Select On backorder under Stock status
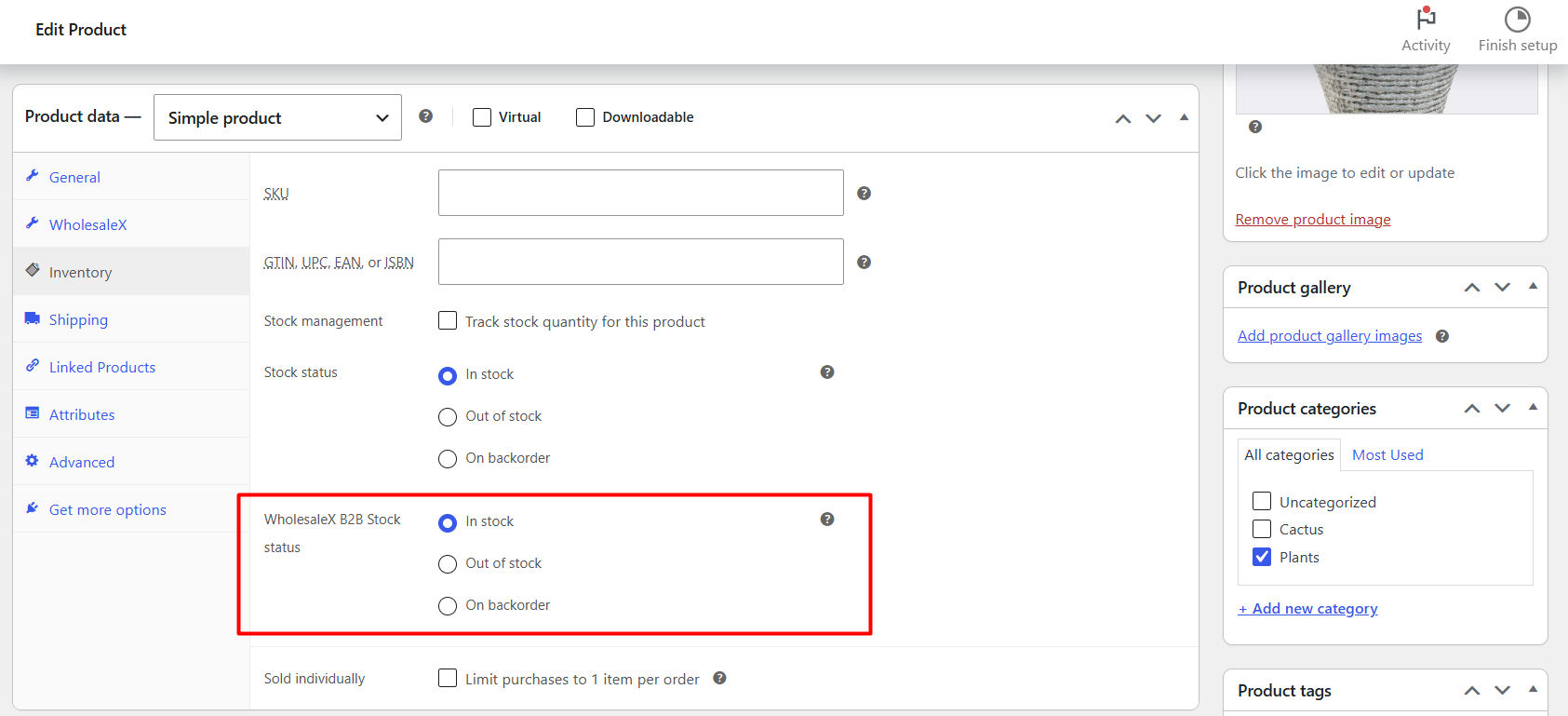Image resolution: width=1568 pixels, height=716 pixels. click(448, 459)
